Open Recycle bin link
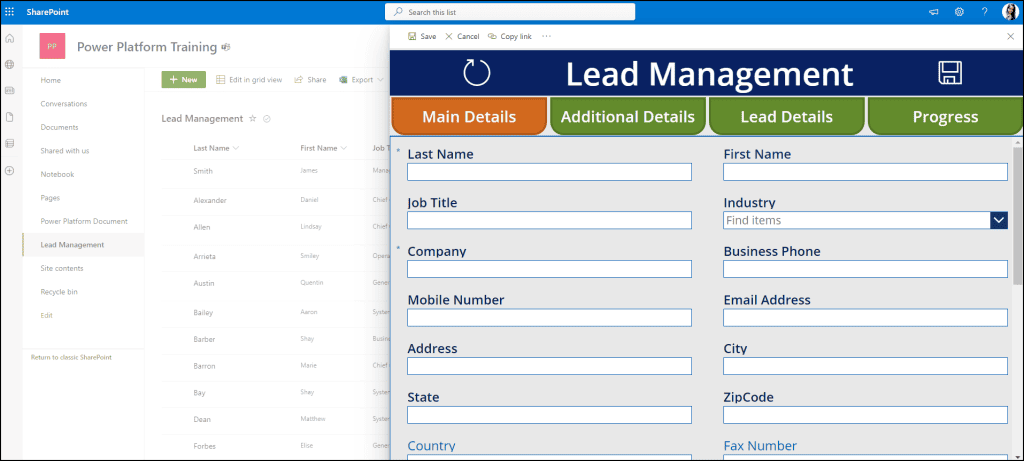This screenshot has height=461, width=1024. coord(59,292)
